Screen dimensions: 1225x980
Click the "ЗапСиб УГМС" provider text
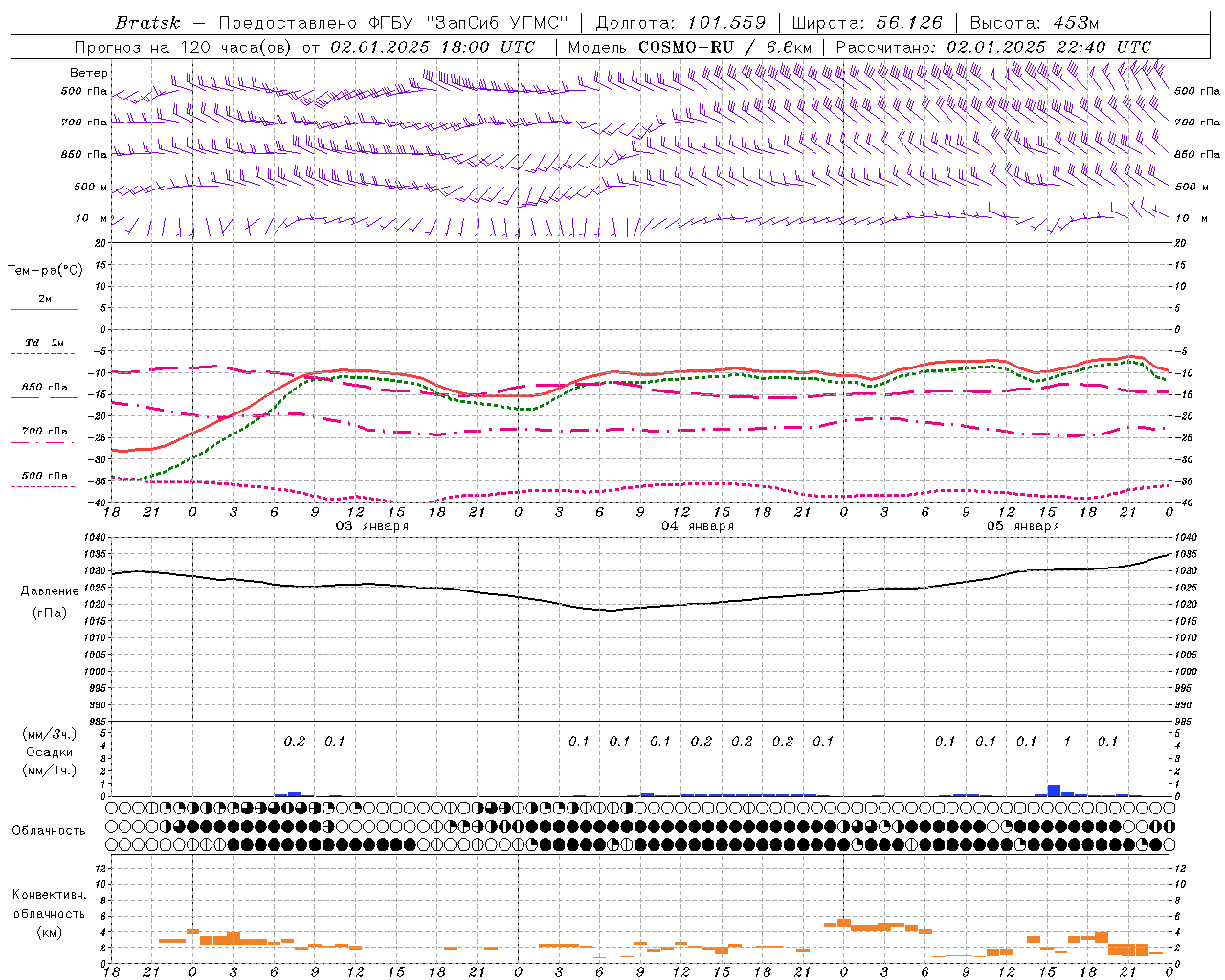point(499,23)
